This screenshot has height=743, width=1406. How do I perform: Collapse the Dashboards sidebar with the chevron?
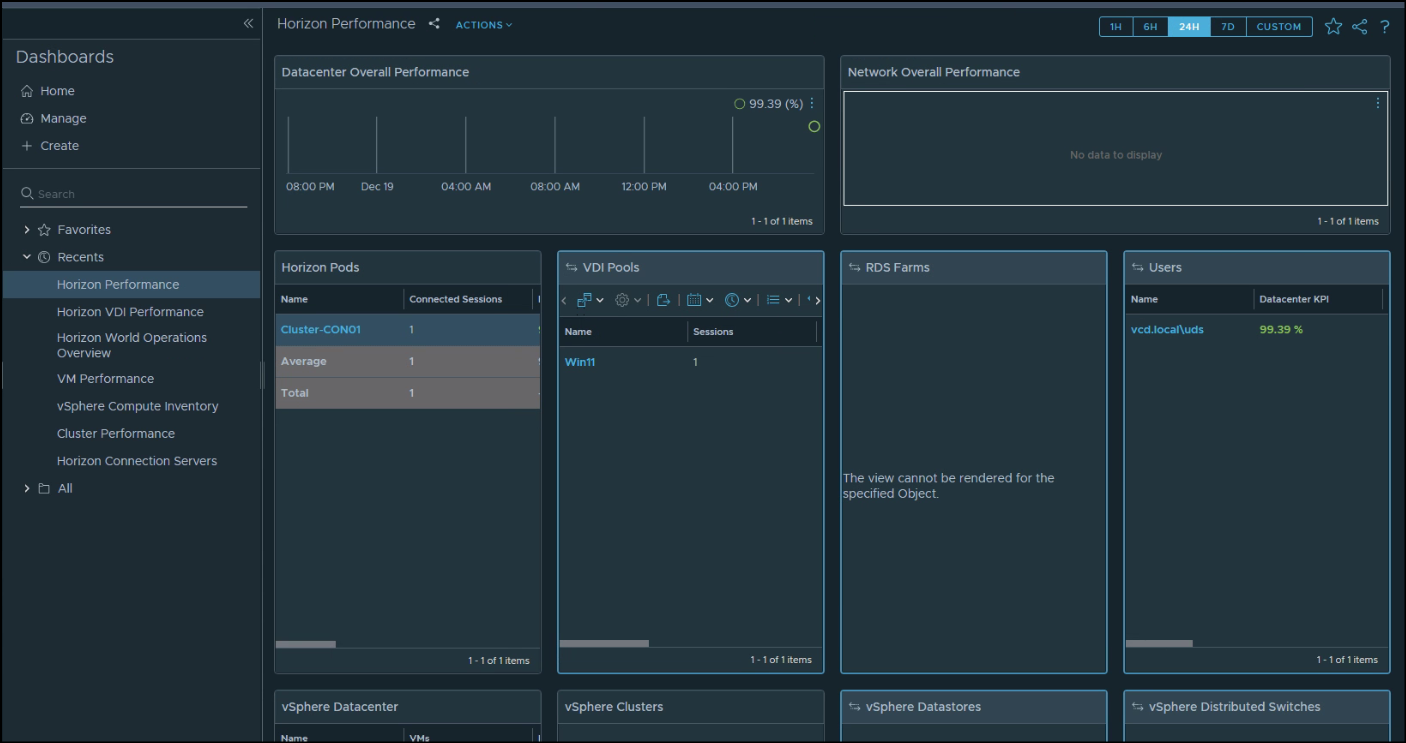coord(247,23)
